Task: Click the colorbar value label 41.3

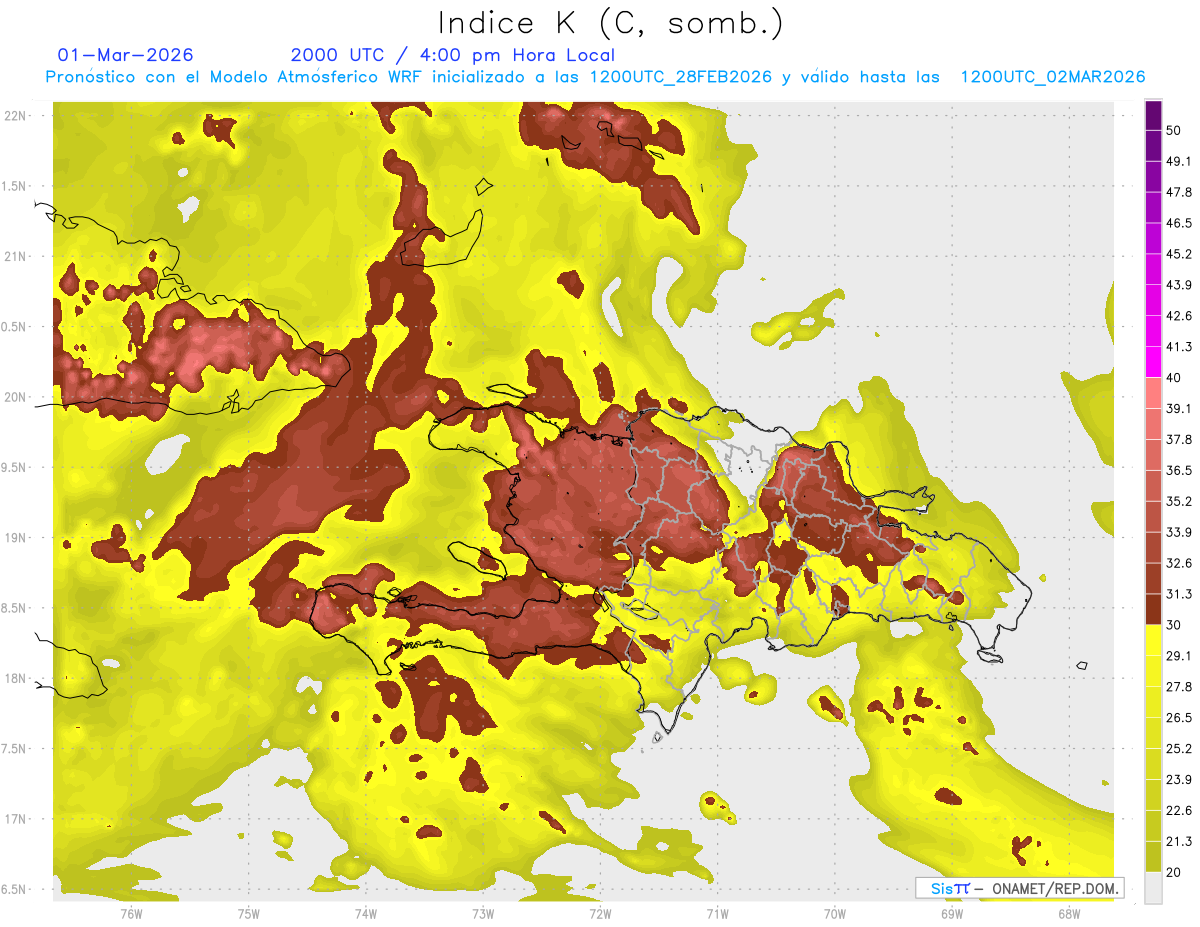Action: [1178, 347]
